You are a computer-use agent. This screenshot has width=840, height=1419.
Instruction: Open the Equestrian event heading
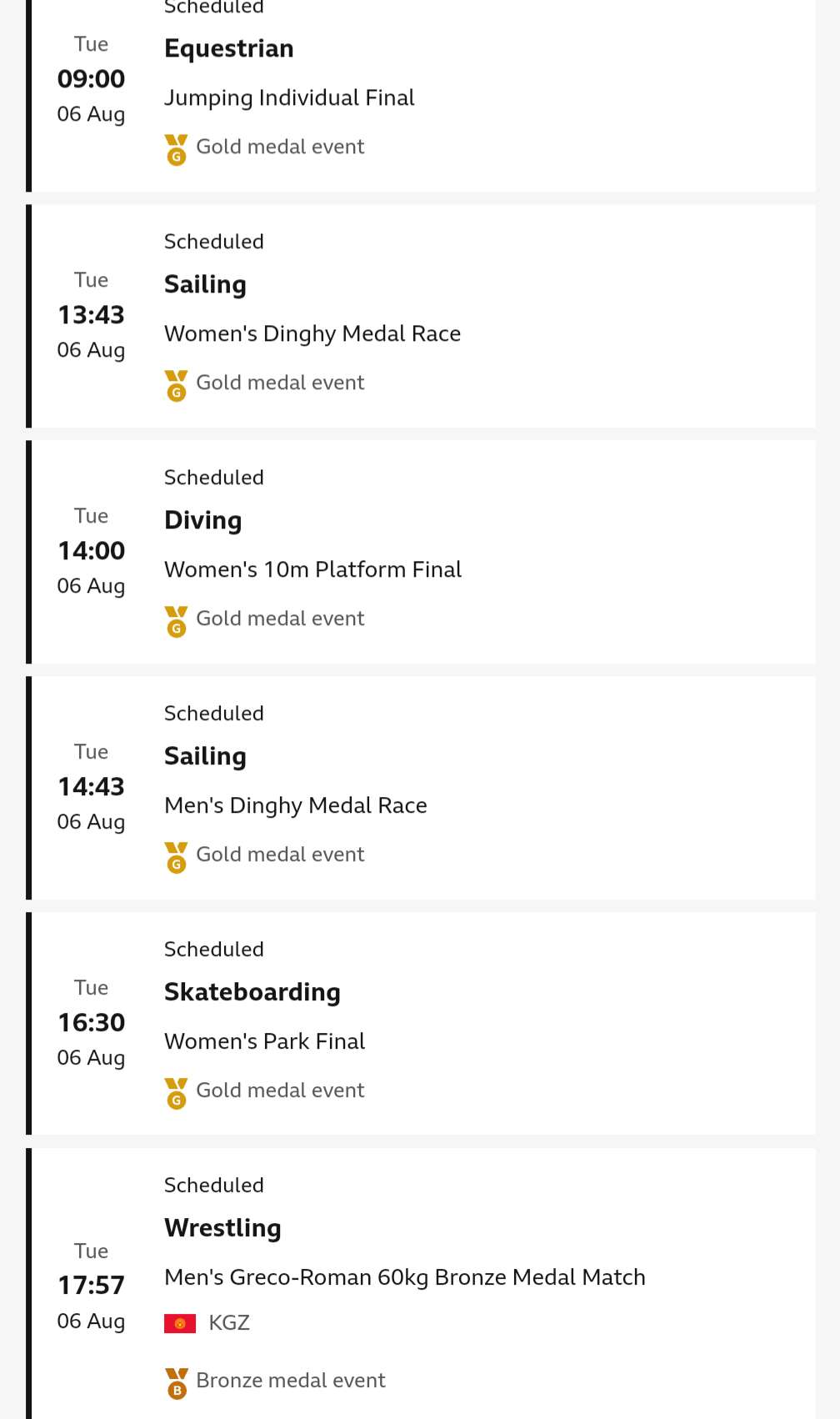pos(229,48)
